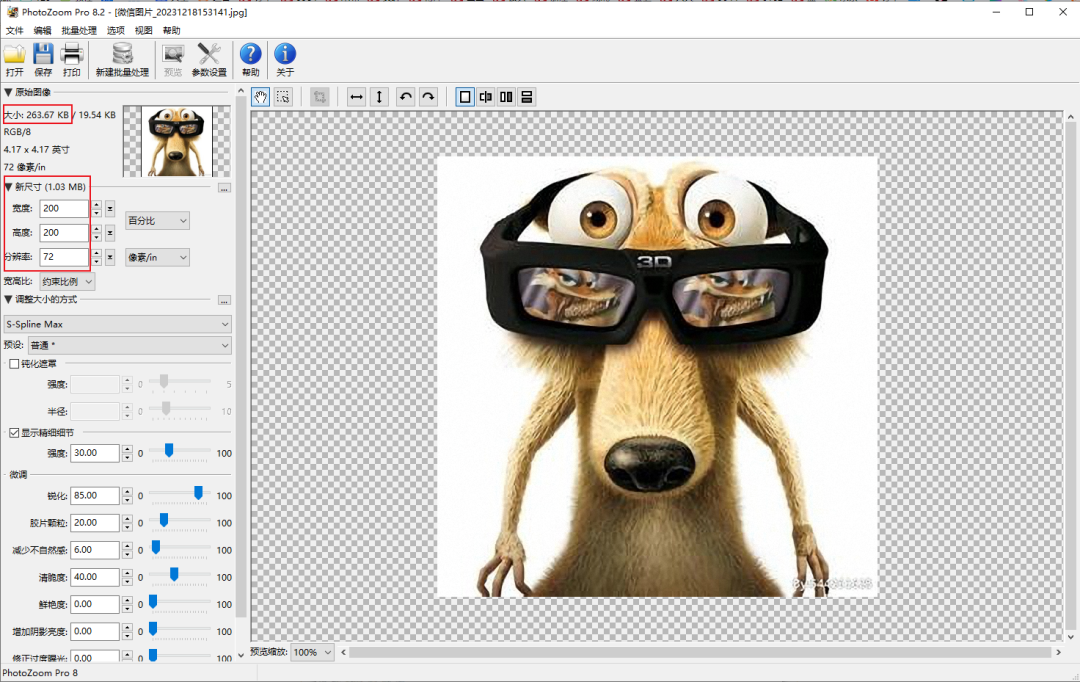Decrease the 高度 value with down arrow
This screenshot has height=682, width=1080.
click(96, 237)
